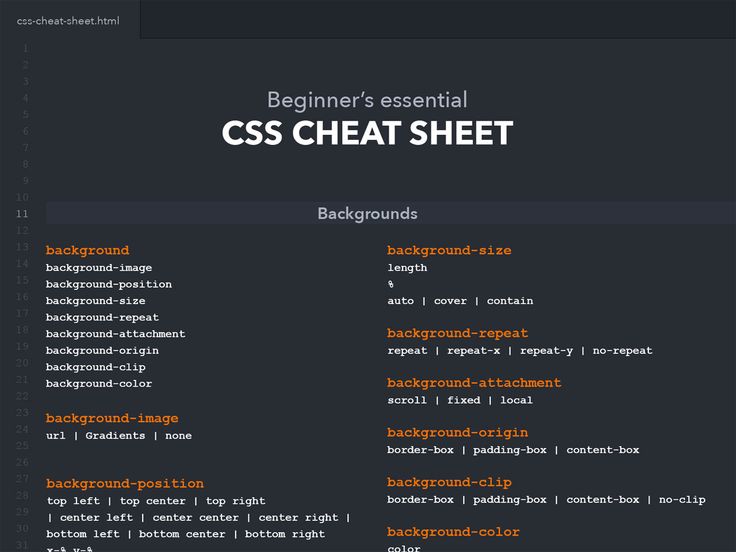736x552 pixels.
Task: Click the orange background-image heading
Action: coord(112,418)
